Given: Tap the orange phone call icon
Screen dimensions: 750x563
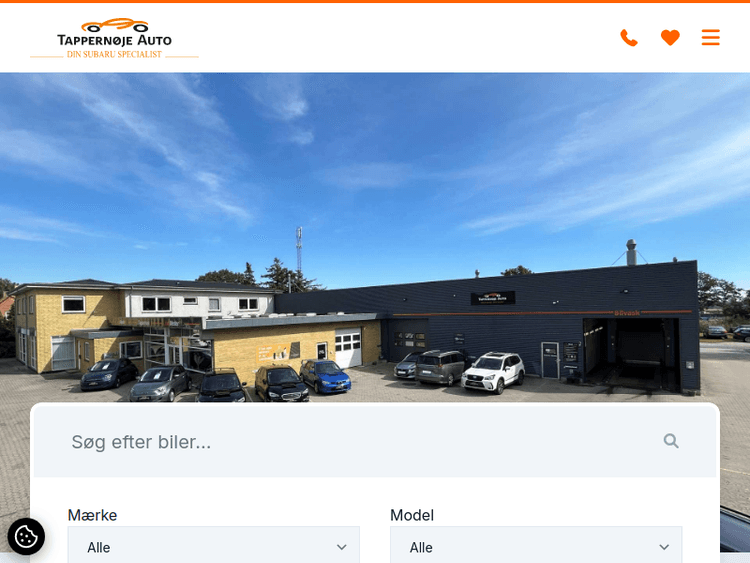Looking at the screenshot, I should [x=629, y=37].
